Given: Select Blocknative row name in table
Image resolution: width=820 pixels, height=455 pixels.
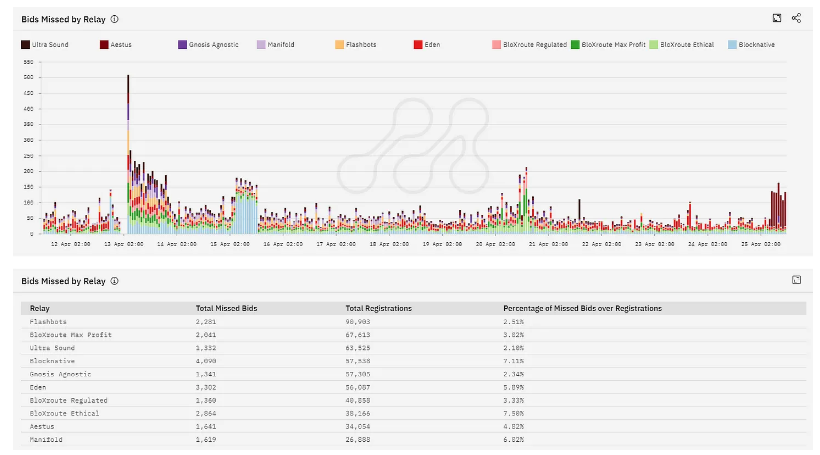Looking at the screenshot, I should 52,361.
